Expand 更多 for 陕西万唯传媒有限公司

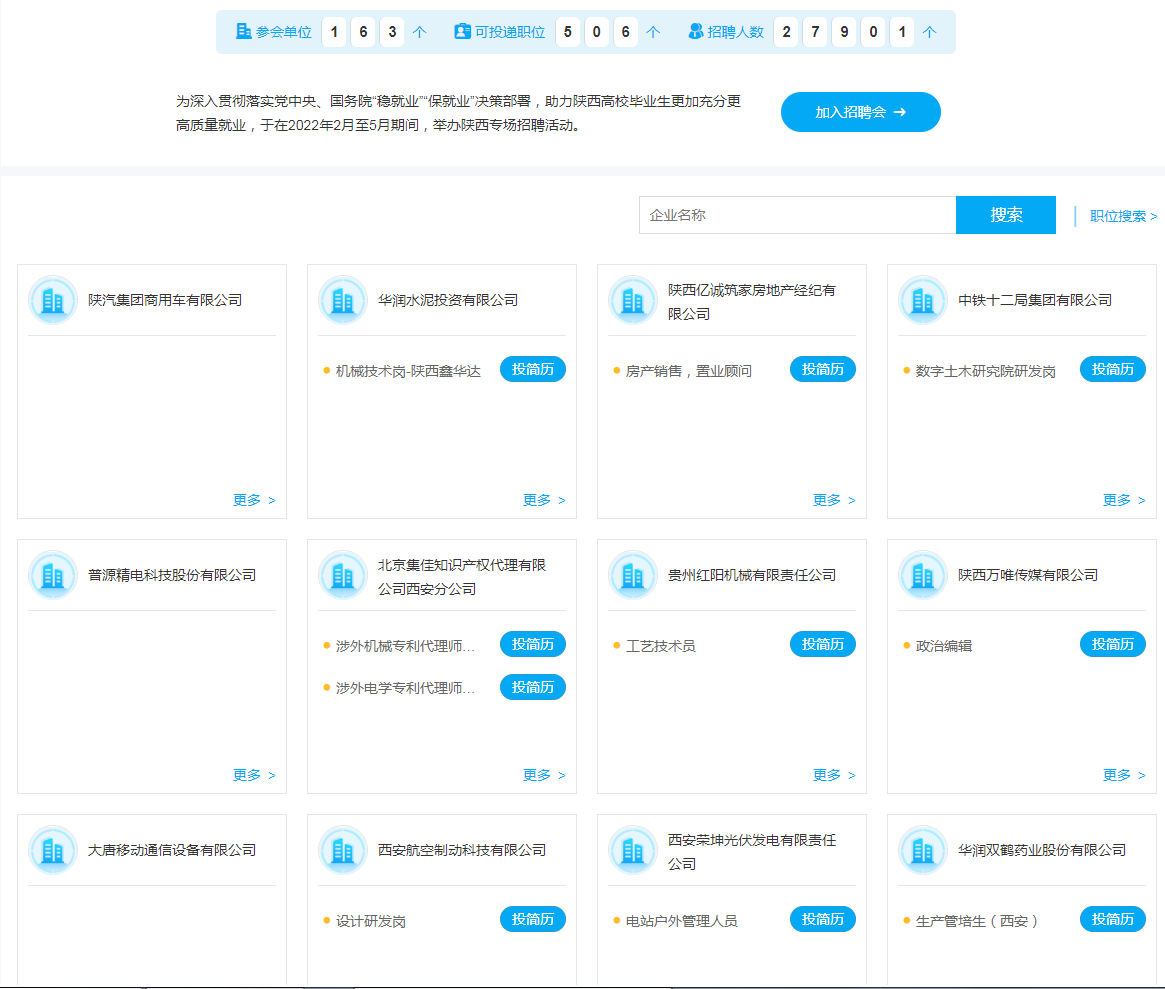[1124, 775]
